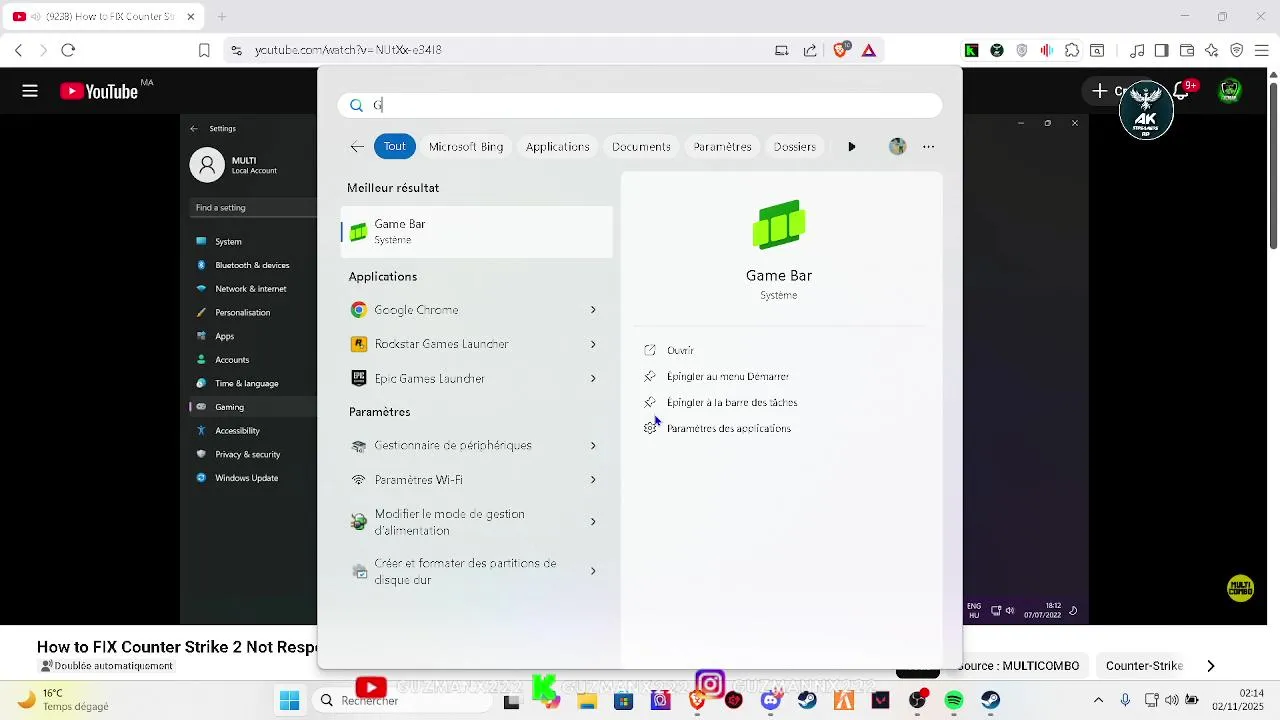This screenshot has height=720, width=1280.
Task: Expand Modifier le mode de gestion chevron
Action: tap(593, 522)
